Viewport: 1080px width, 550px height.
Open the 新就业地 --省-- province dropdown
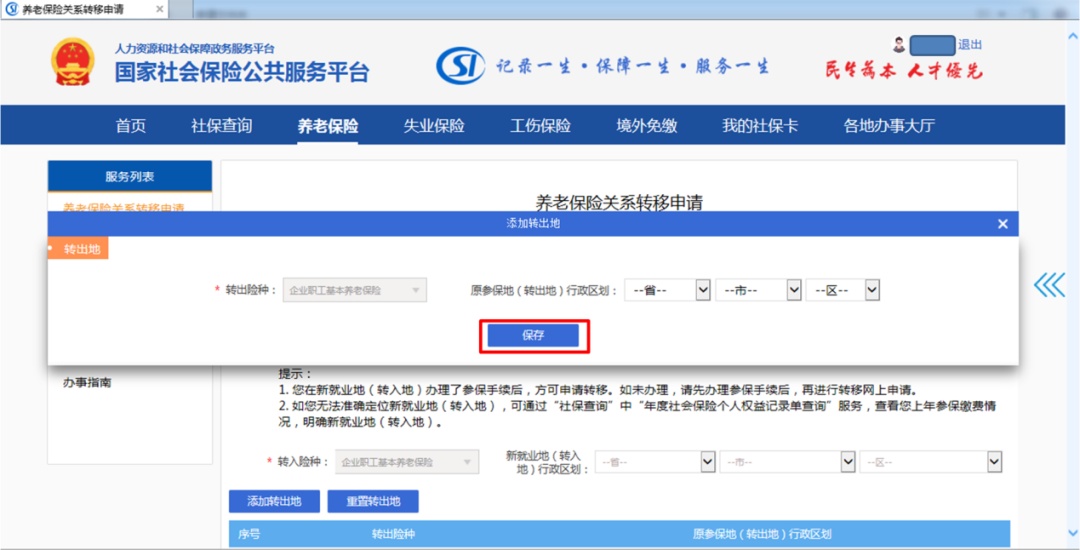[x=657, y=463]
